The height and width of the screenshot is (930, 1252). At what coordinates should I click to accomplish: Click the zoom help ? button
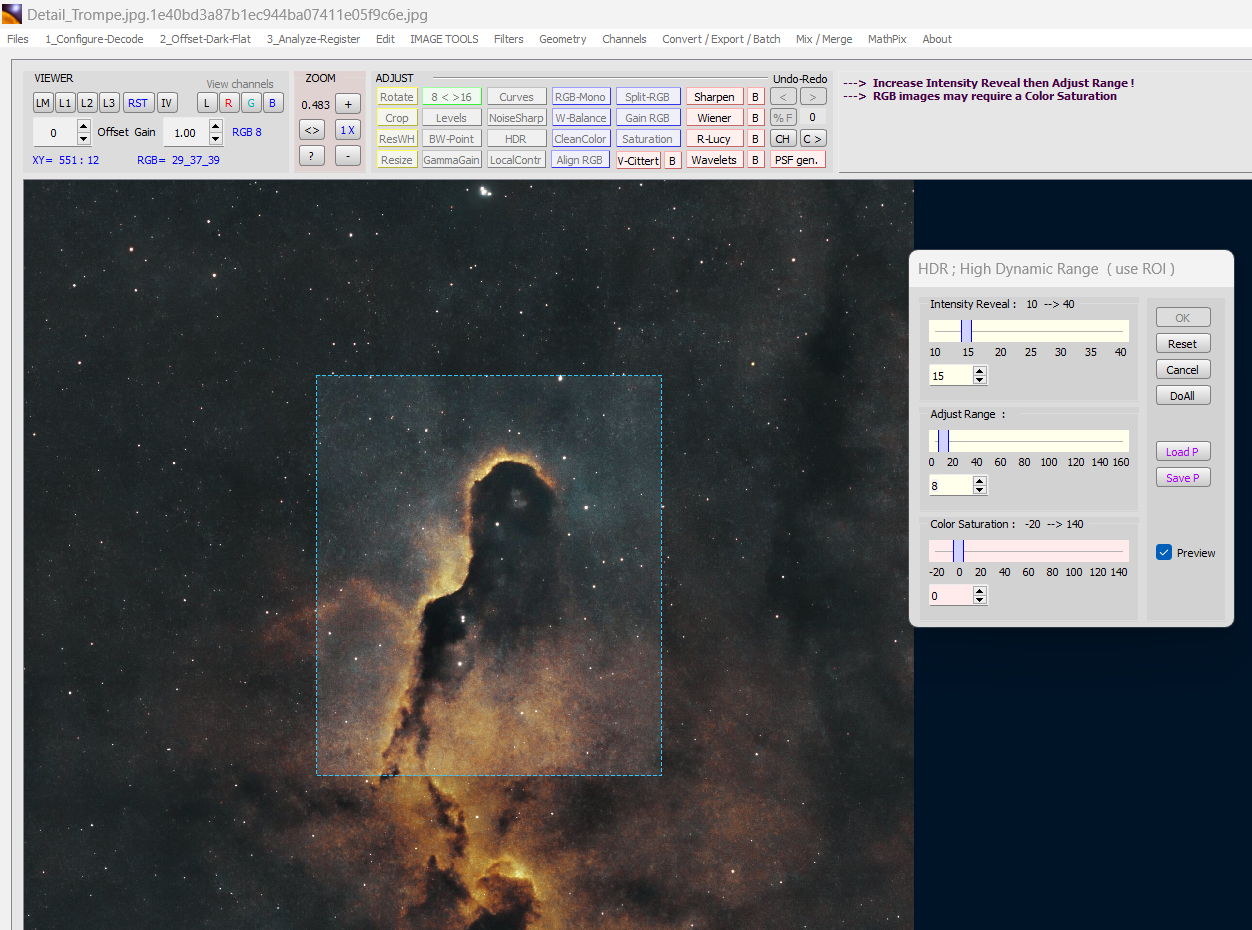pos(312,156)
